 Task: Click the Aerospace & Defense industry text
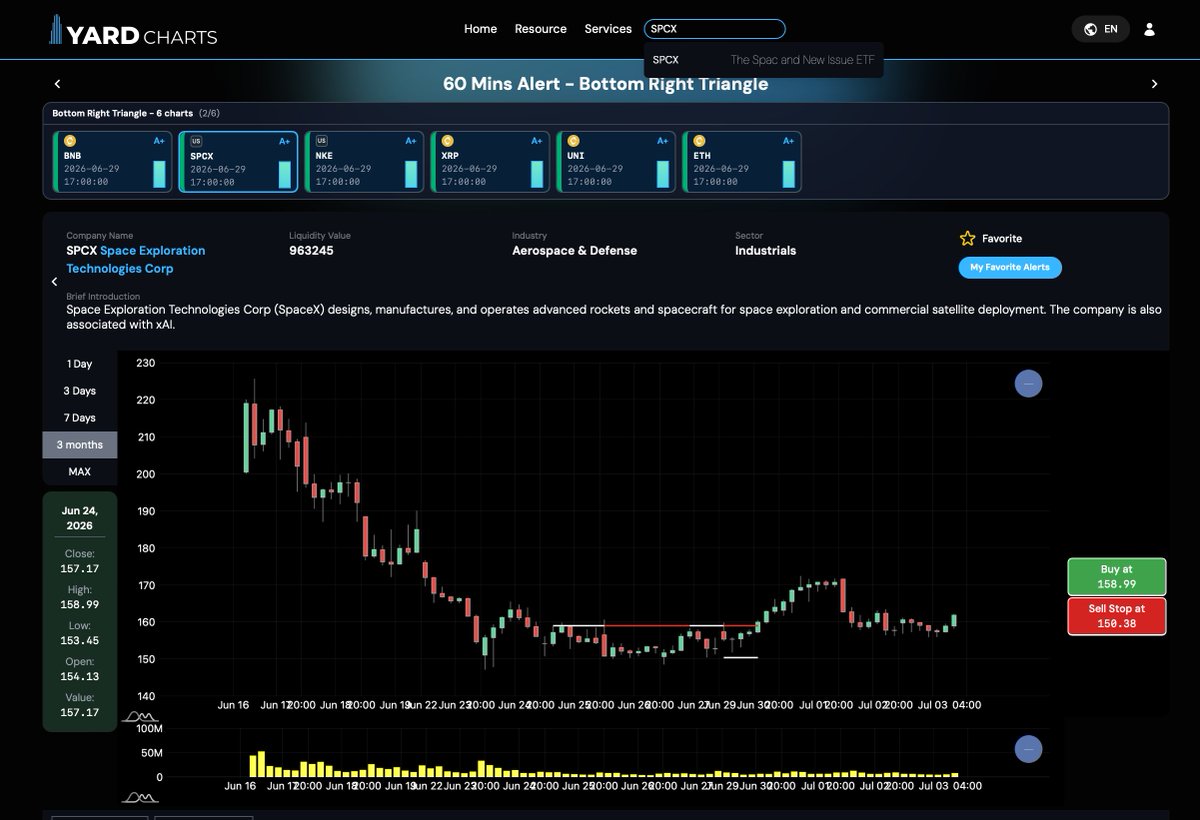574,251
